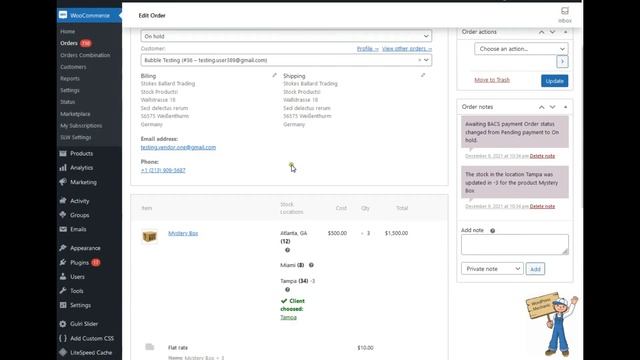Viewport: 640px width, 360px height.
Task: Move Order notes panel up
Action: pyautogui.click(x=541, y=107)
